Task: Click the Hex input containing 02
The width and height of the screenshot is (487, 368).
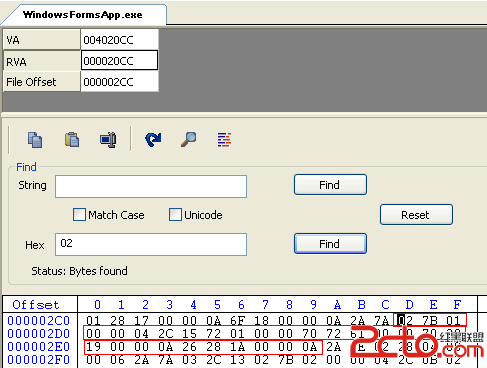Action: (x=151, y=244)
